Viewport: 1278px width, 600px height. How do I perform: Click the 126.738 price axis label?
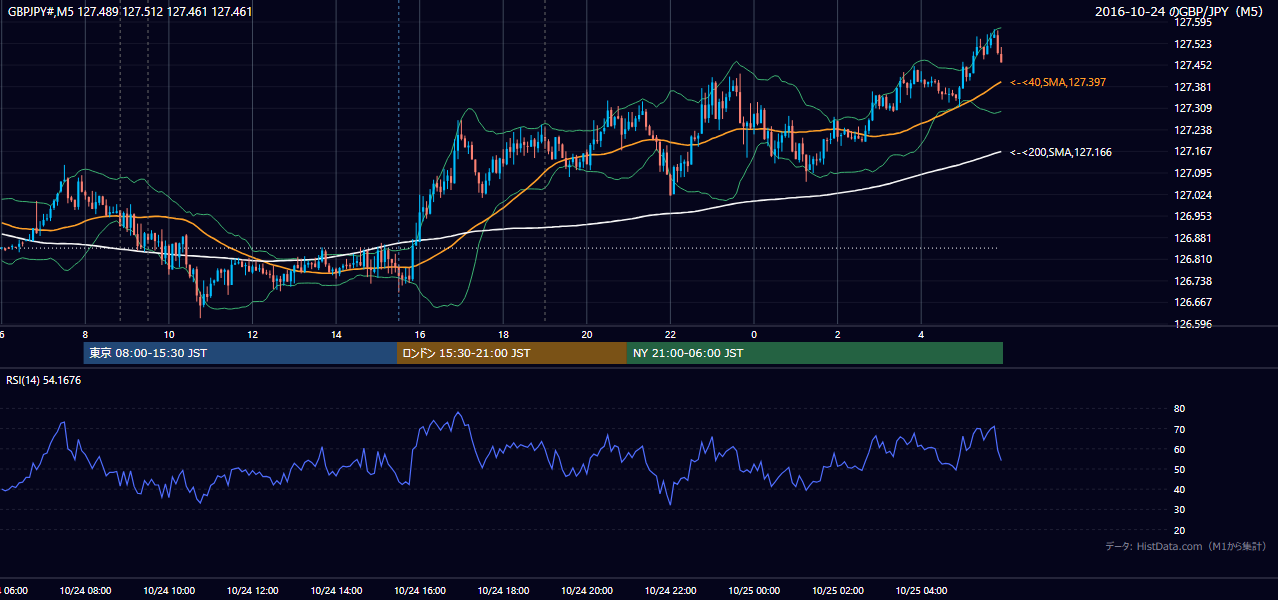(x=1193, y=281)
